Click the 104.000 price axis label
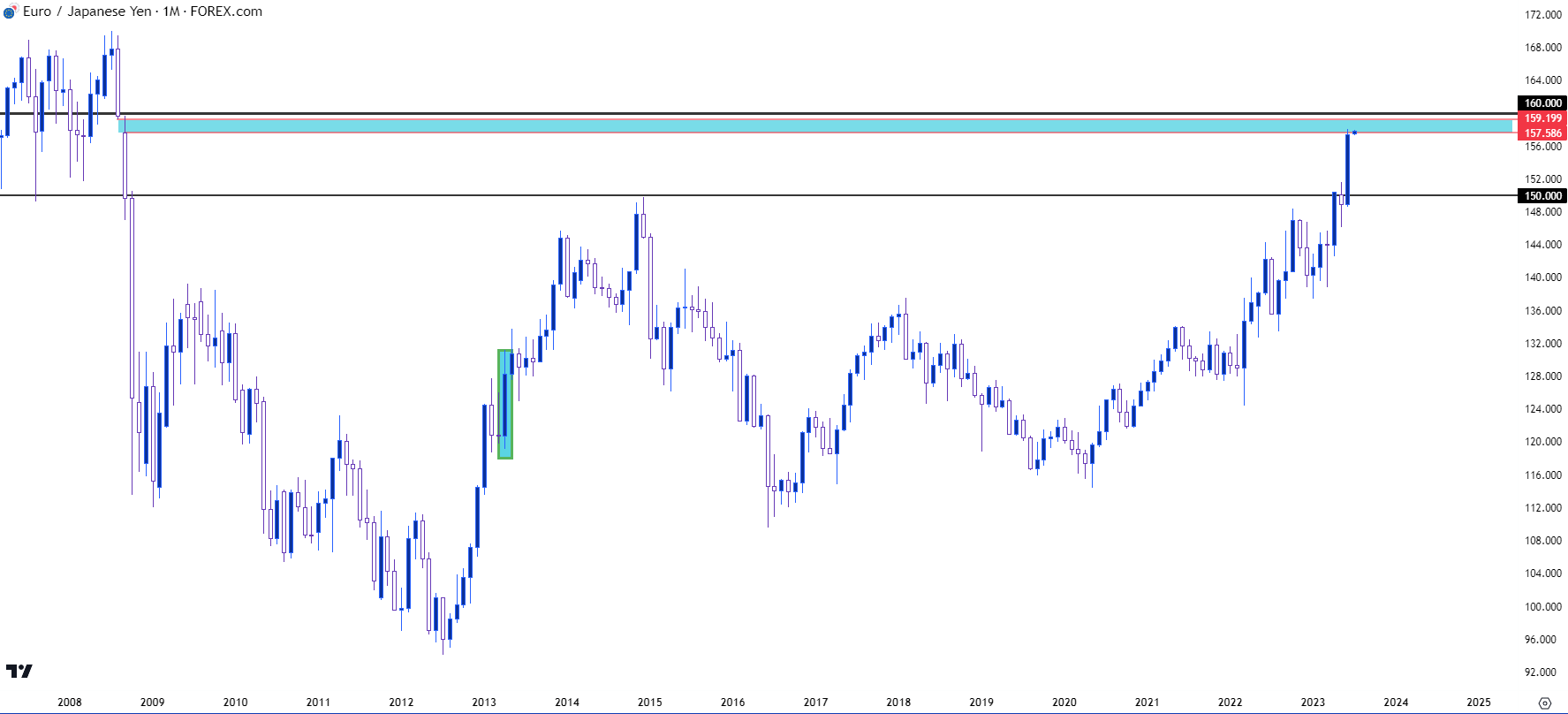 coord(1542,573)
